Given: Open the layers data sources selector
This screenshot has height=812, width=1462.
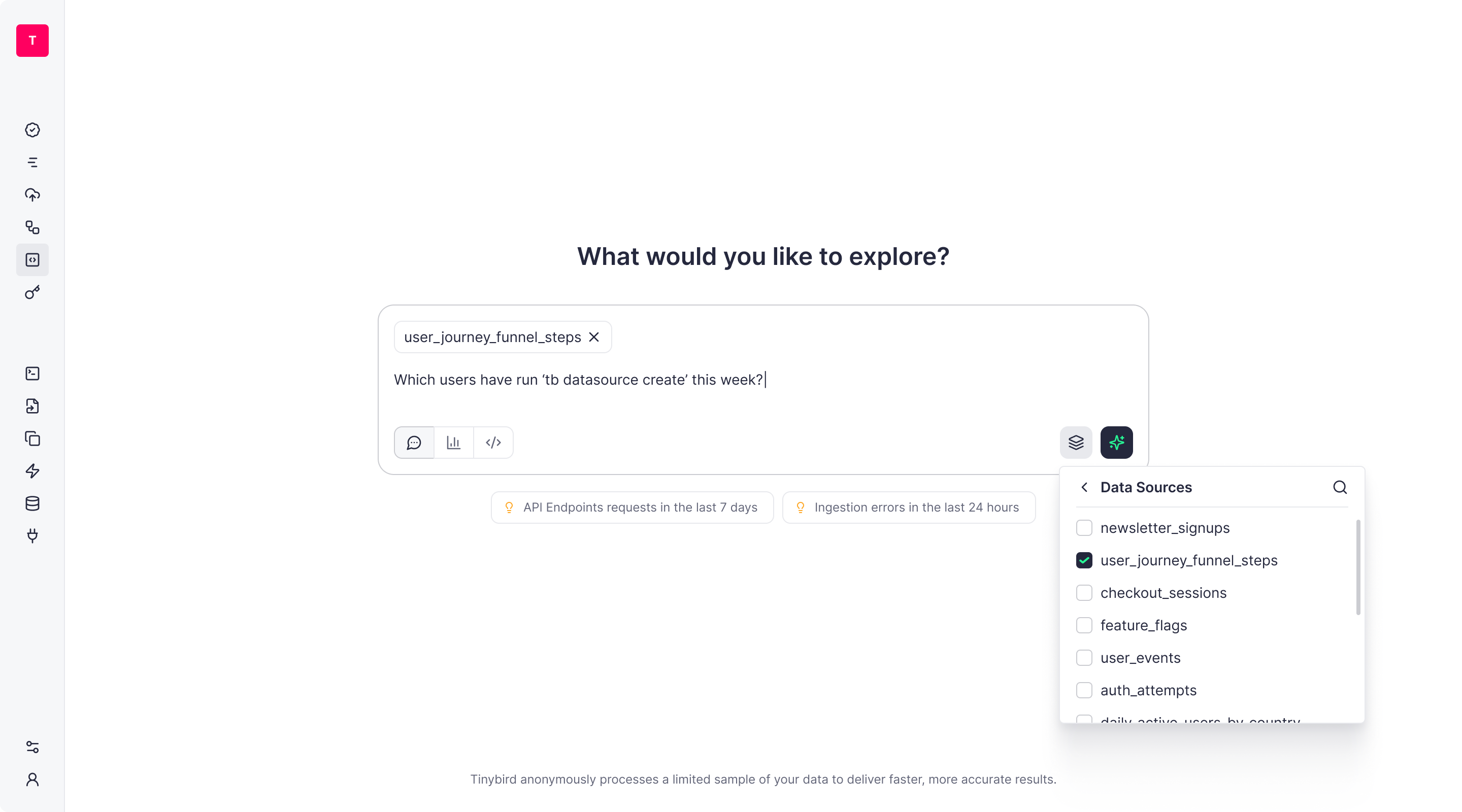Looking at the screenshot, I should pos(1076,442).
